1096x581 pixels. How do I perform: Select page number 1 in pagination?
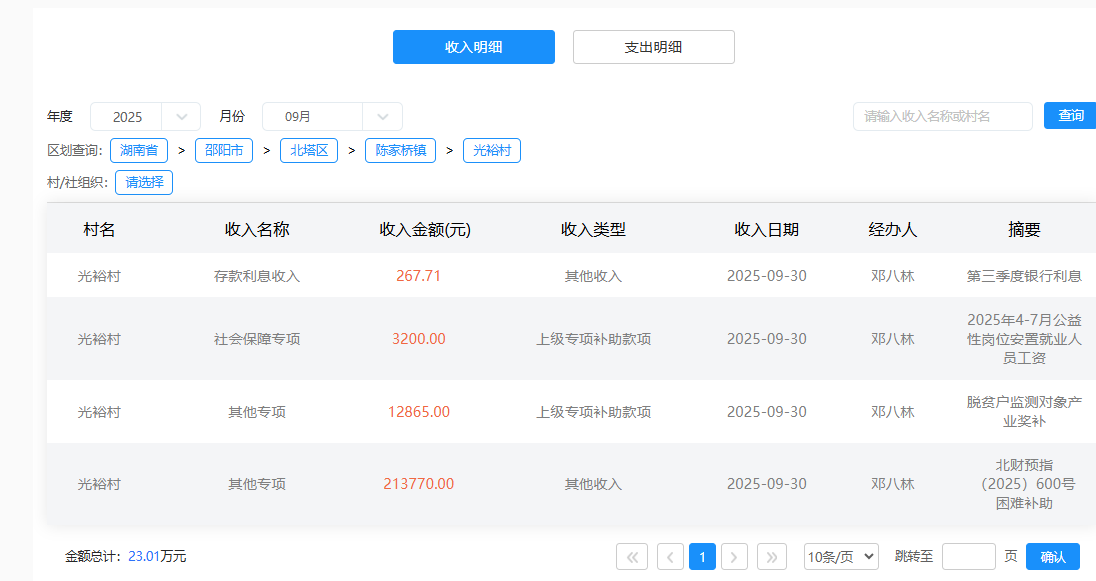click(x=702, y=557)
